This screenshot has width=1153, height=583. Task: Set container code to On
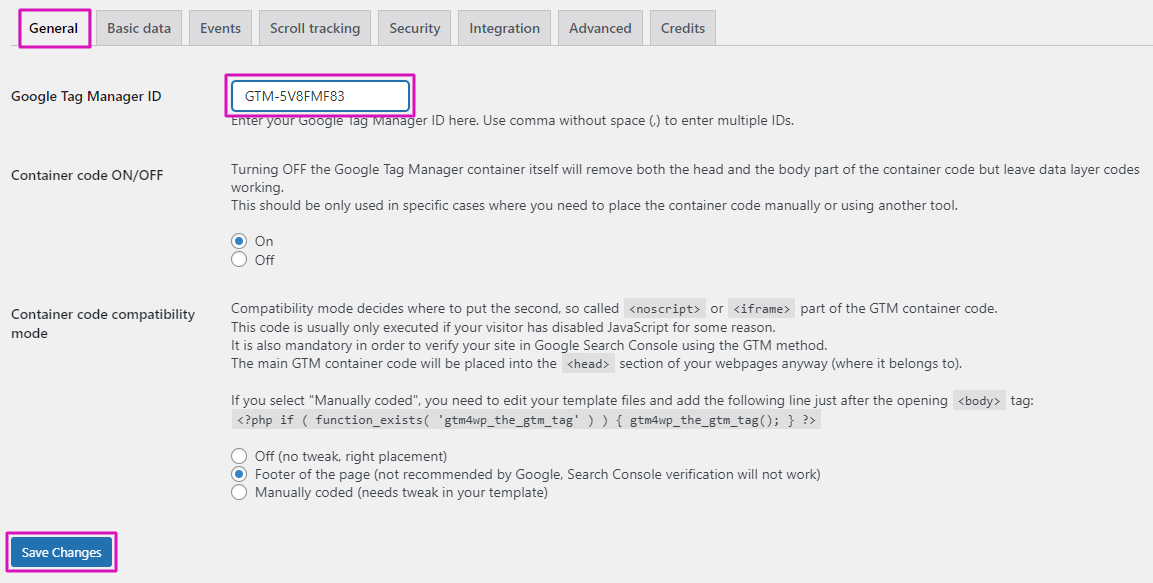[x=239, y=241]
